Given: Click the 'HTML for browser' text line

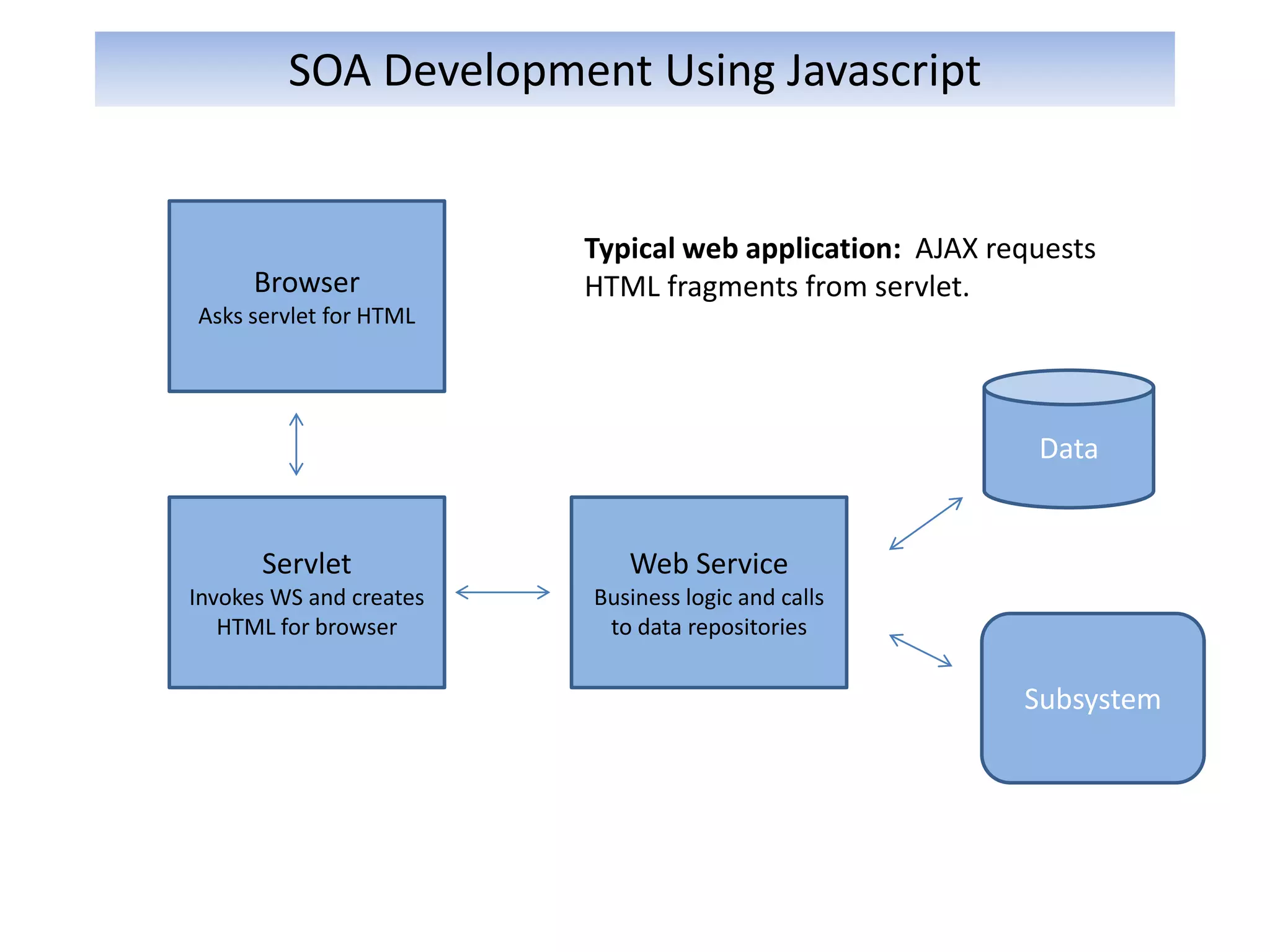Looking at the screenshot, I should click(x=307, y=627).
